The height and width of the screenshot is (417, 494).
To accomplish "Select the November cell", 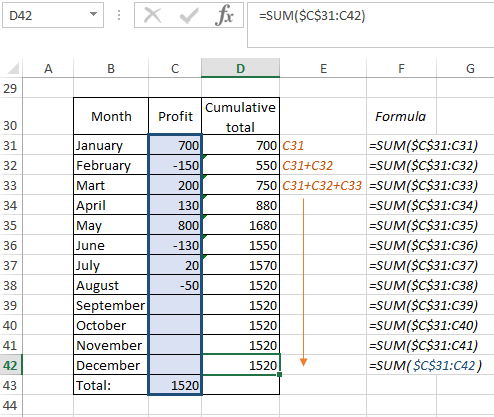I will (x=111, y=345).
